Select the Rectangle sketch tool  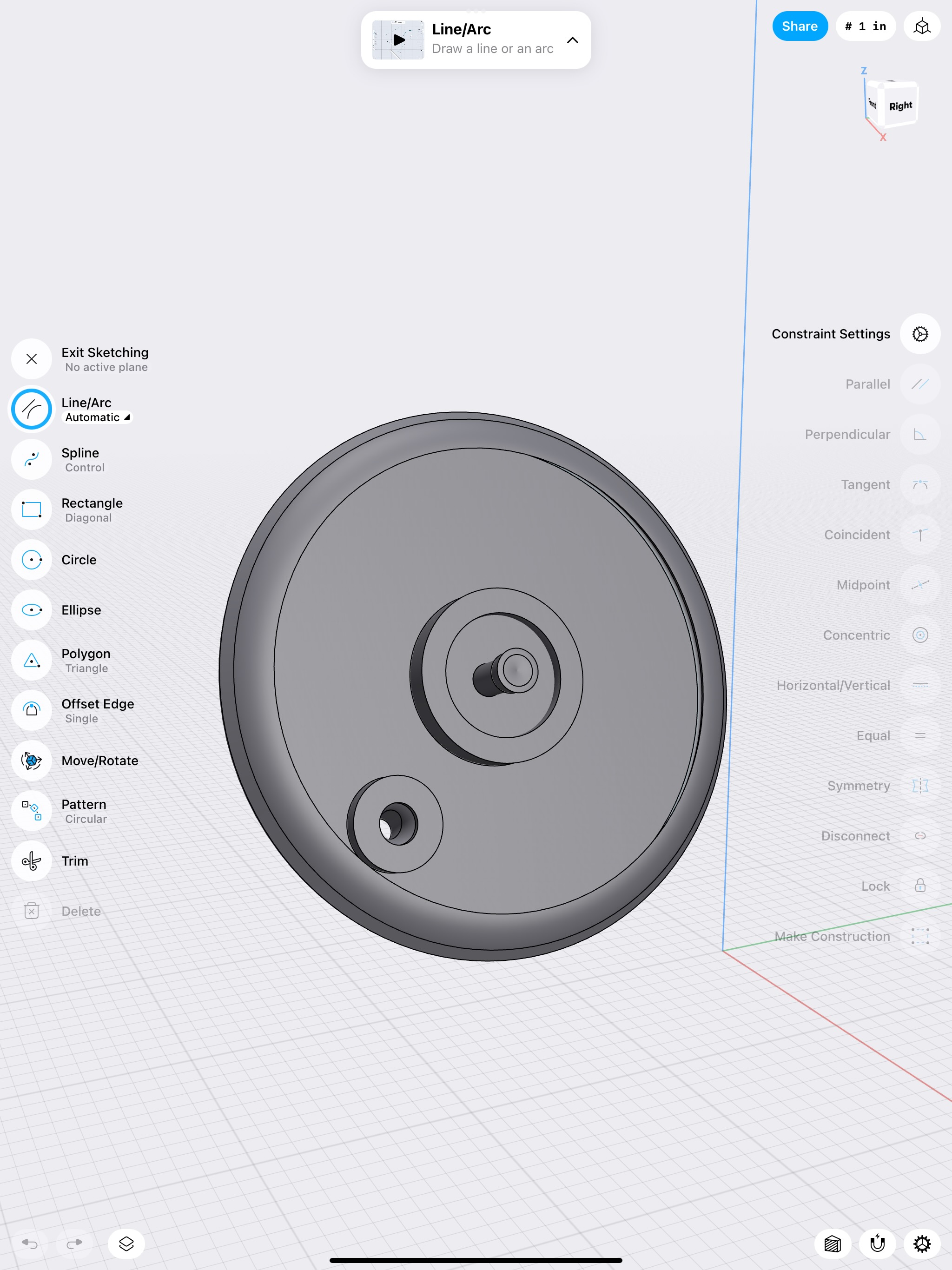(x=32, y=509)
